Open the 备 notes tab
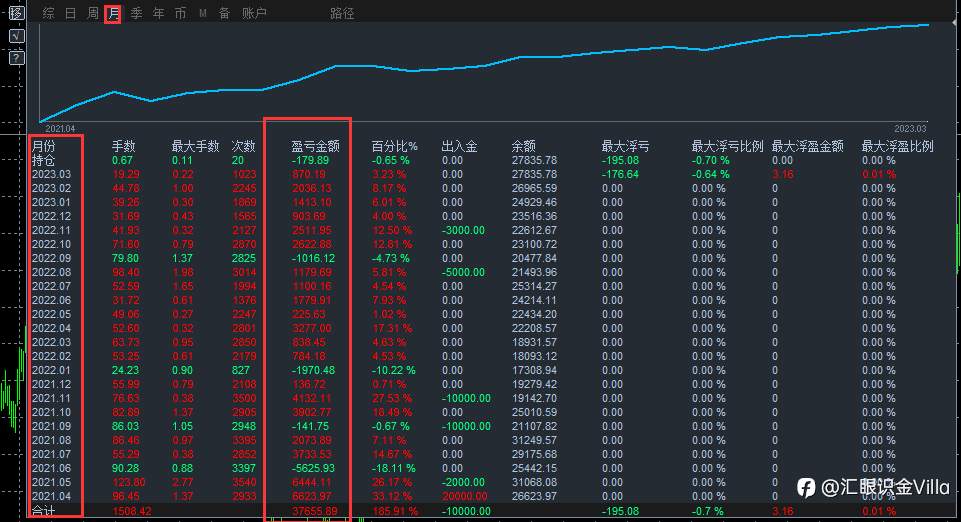This screenshot has height=522, width=961. coord(224,13)
